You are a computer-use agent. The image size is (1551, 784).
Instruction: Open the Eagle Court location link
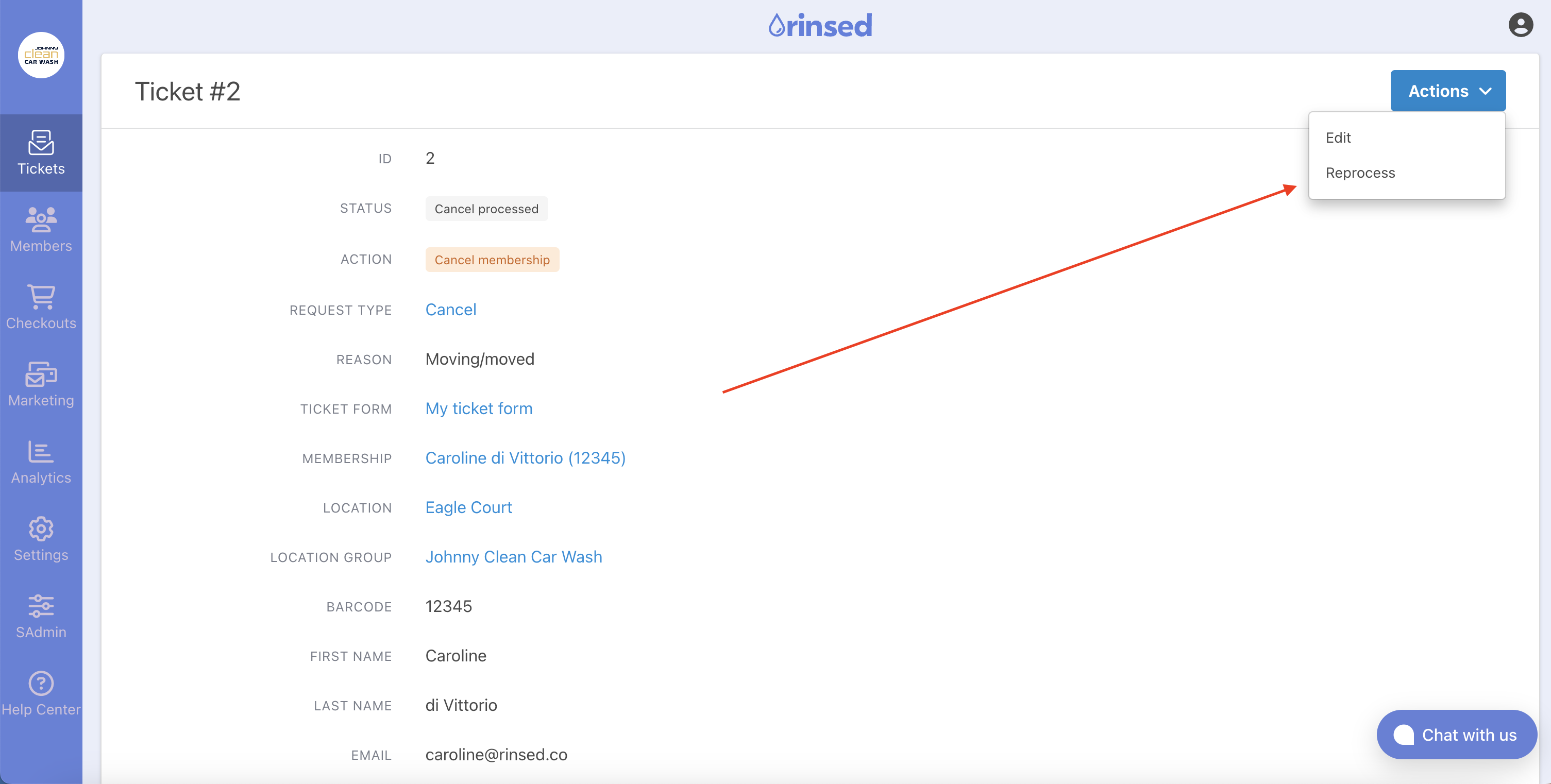point(468,507)
